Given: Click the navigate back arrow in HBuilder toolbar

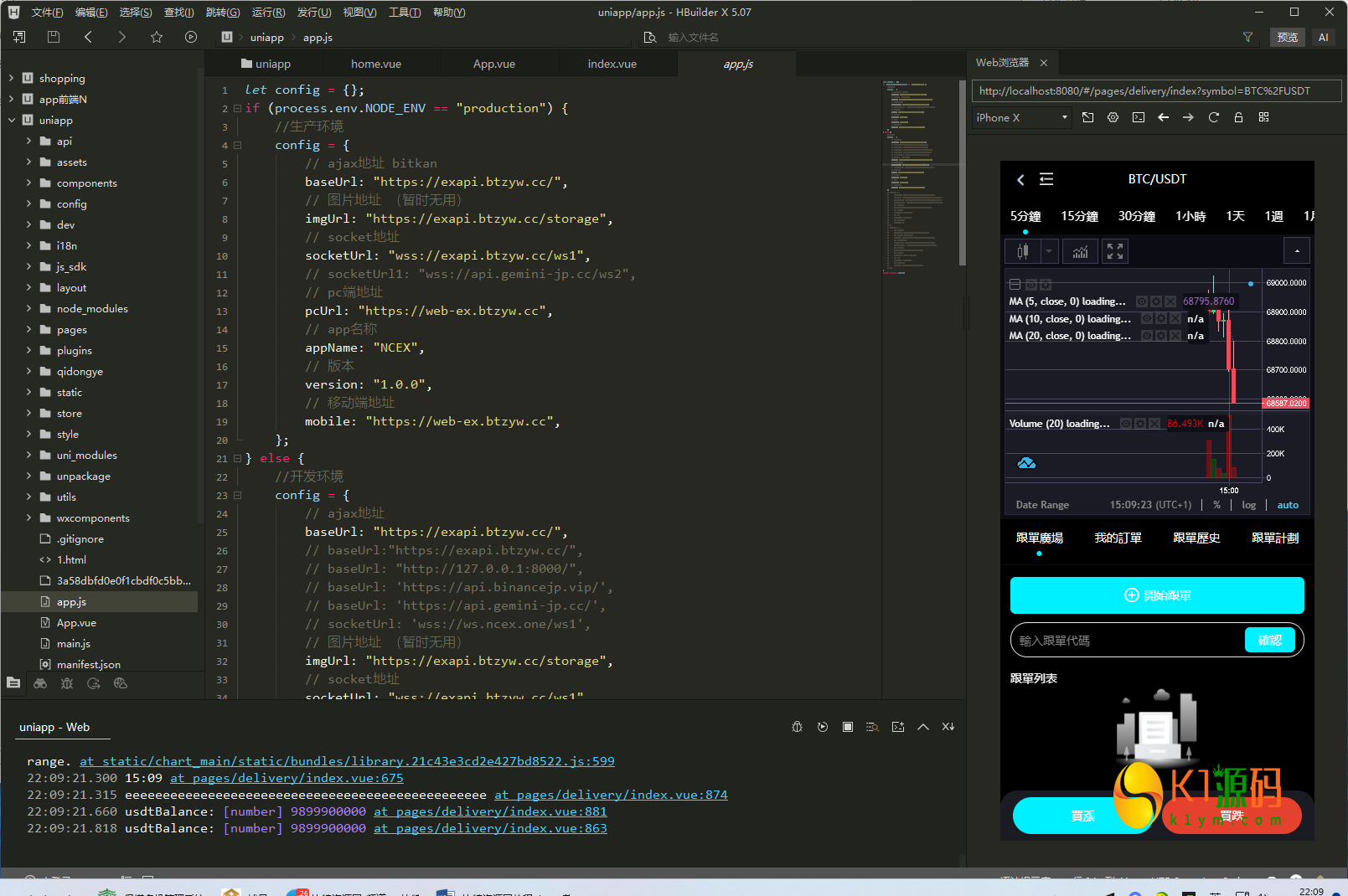Looking at the screenshot, I should pos(88,37).
